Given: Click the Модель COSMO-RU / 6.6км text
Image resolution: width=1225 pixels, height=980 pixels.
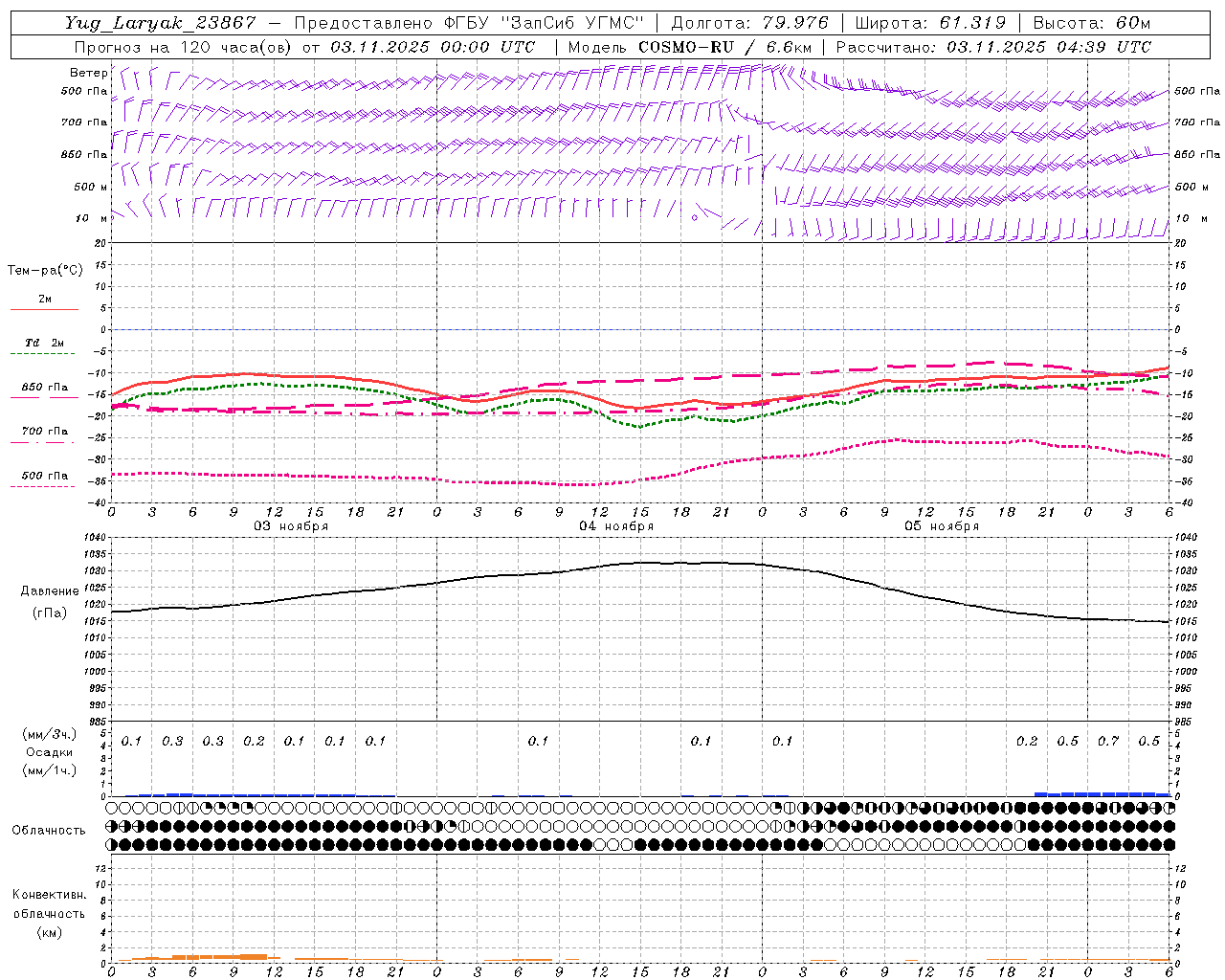Looking at the screenshot, I should pos(689,47).
